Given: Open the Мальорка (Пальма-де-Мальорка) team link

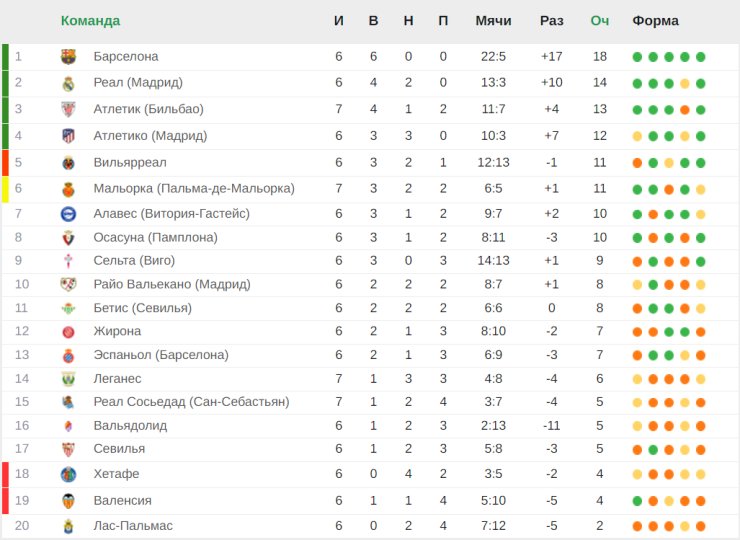Looking at the screenshot, I should tap(194, 188).
